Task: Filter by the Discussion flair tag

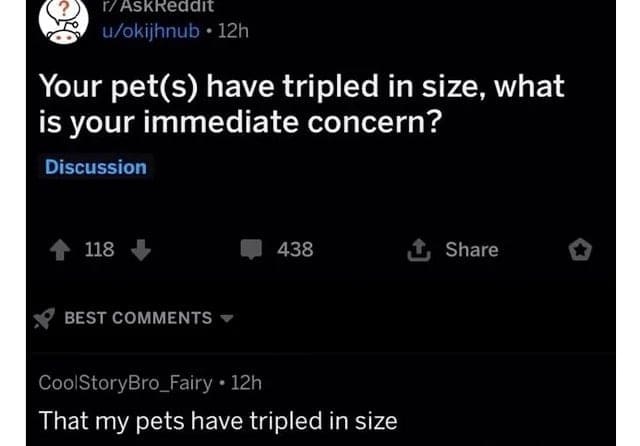Action: pyautogui.click(x=95, y=167)
